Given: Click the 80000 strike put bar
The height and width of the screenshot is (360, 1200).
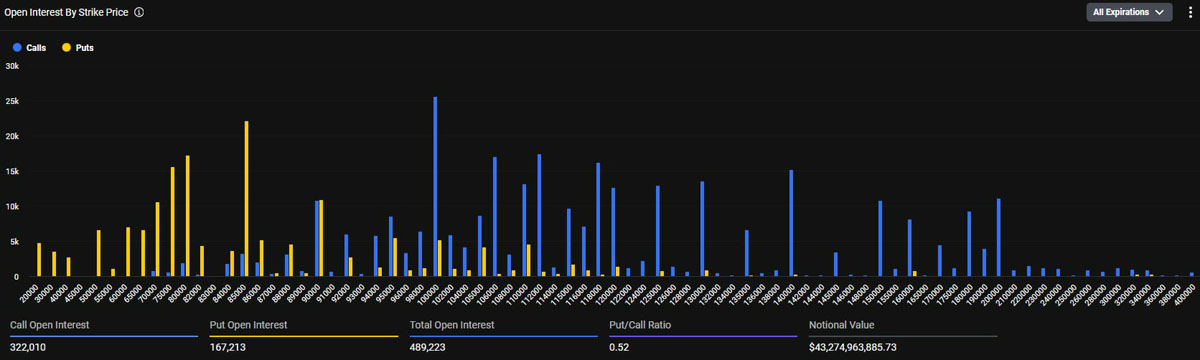Looking at the screenshot, I should click(x=187, y=216).
